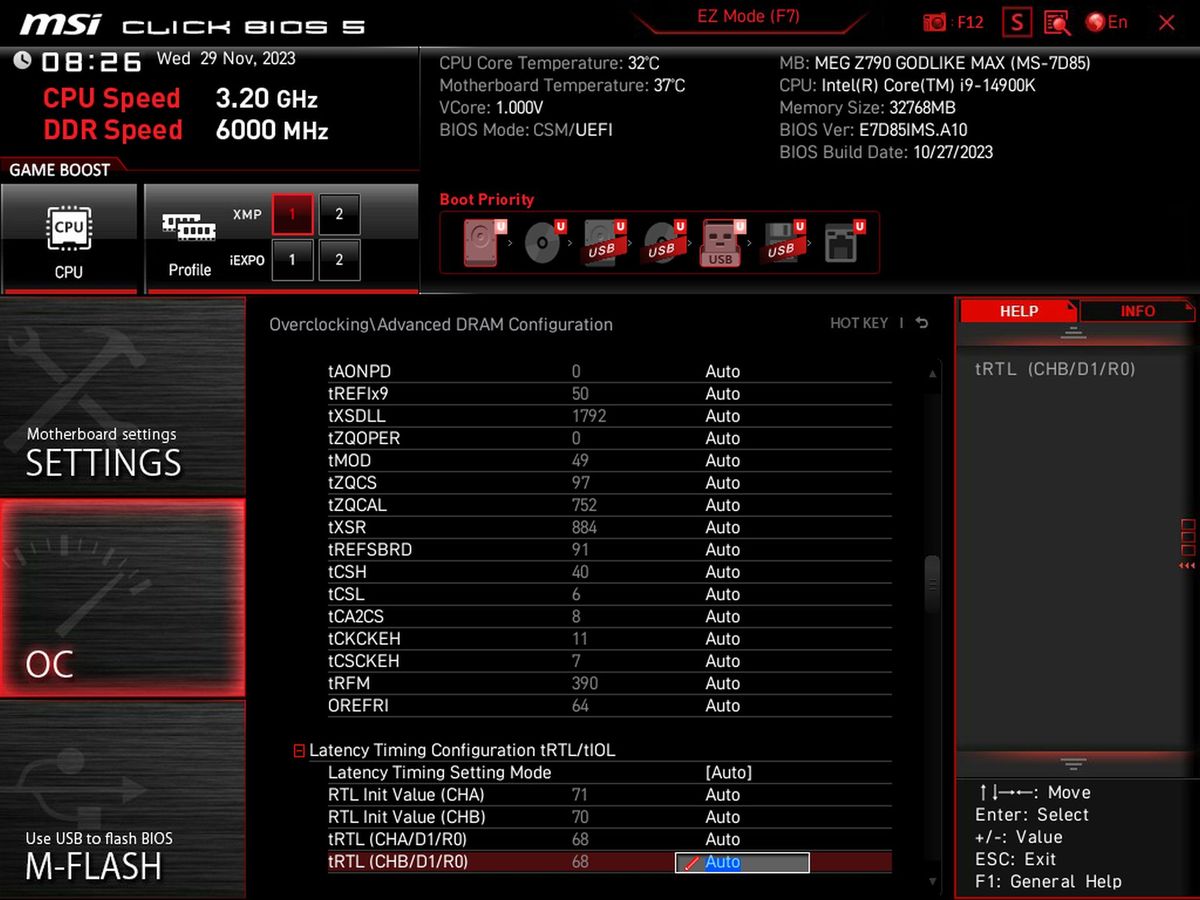Screen dimensions: 1200x900
Task: Change the tZQCAL Auto setting
Action: click(x=722, y=505)
